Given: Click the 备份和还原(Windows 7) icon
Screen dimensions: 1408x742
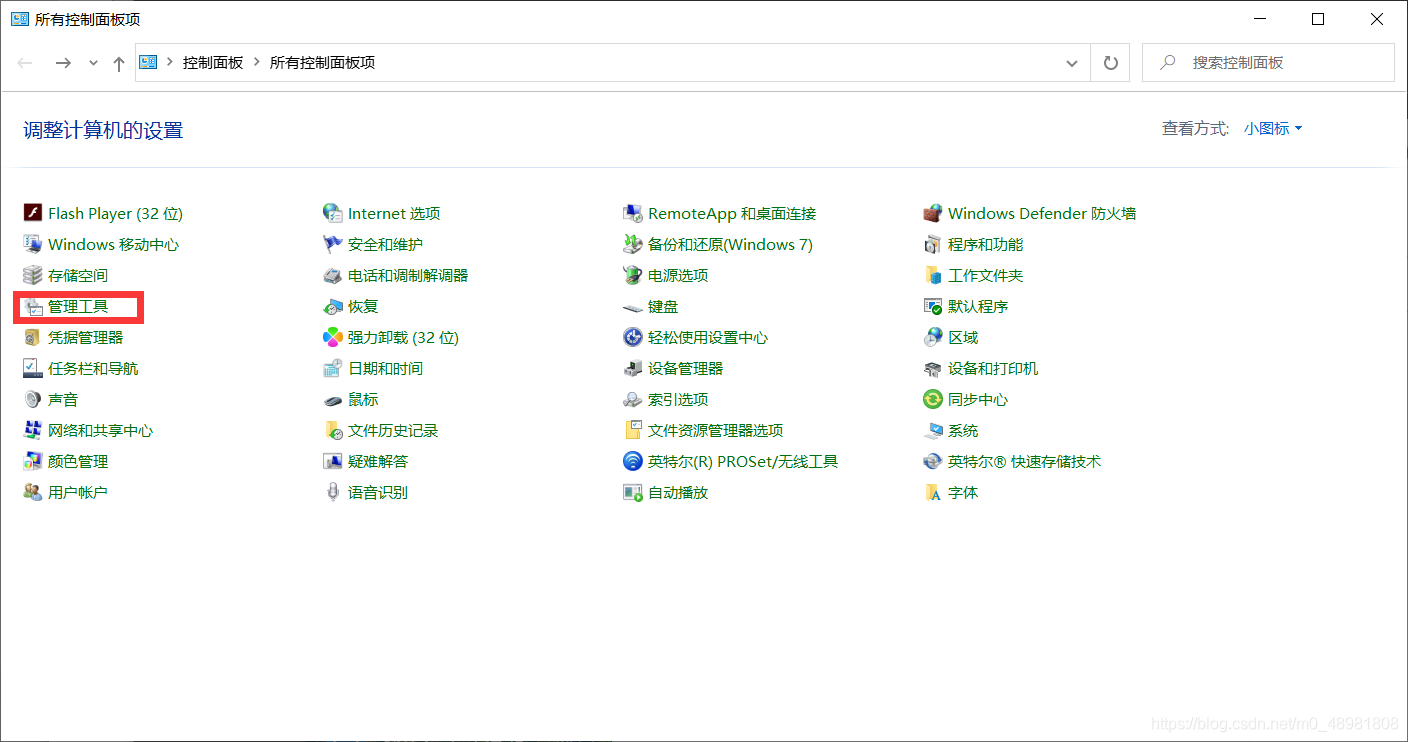Looking at the screenshot, I should [x=632, y=244].
